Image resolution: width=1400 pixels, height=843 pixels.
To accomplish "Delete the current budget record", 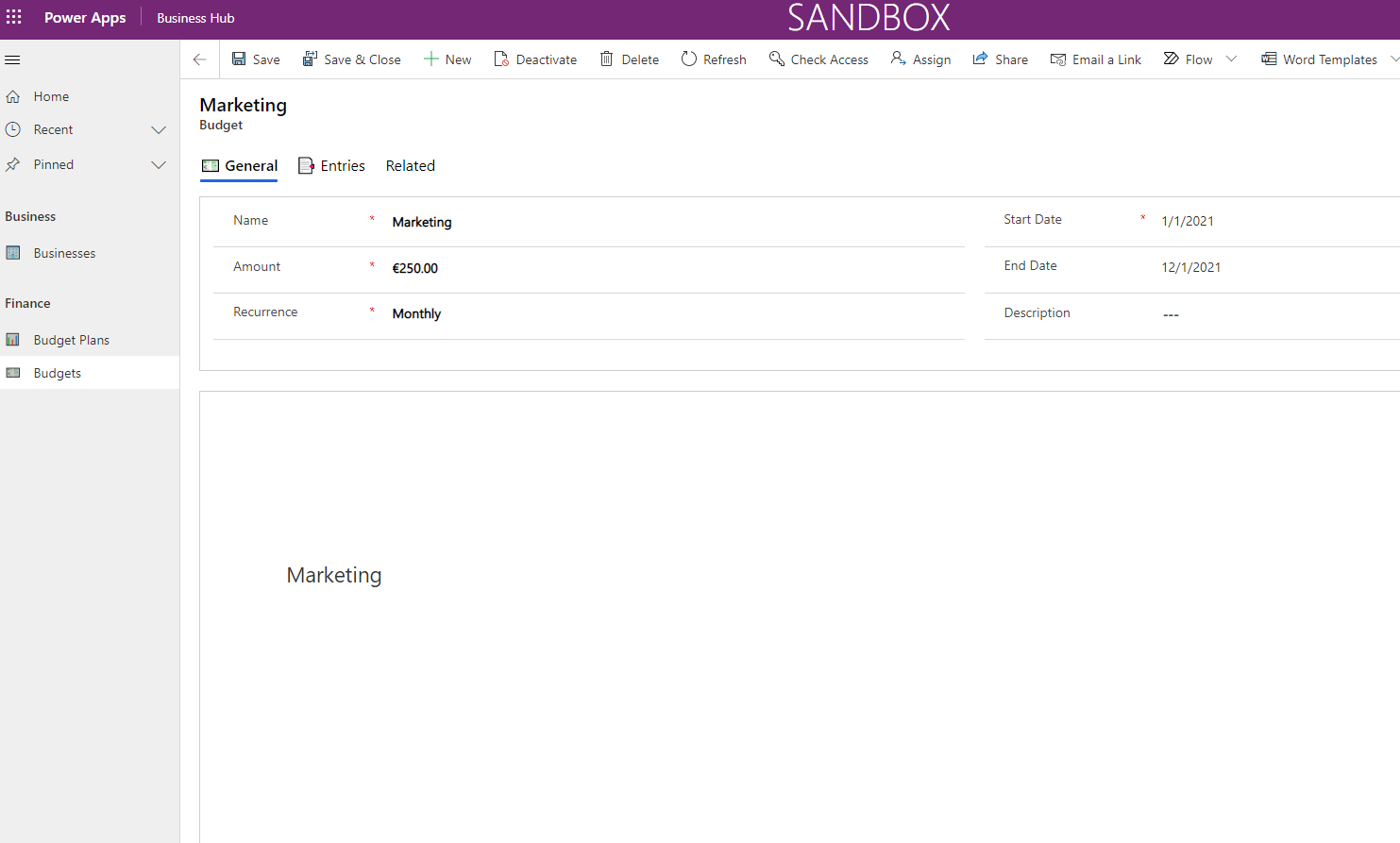I will pos(629,59).
